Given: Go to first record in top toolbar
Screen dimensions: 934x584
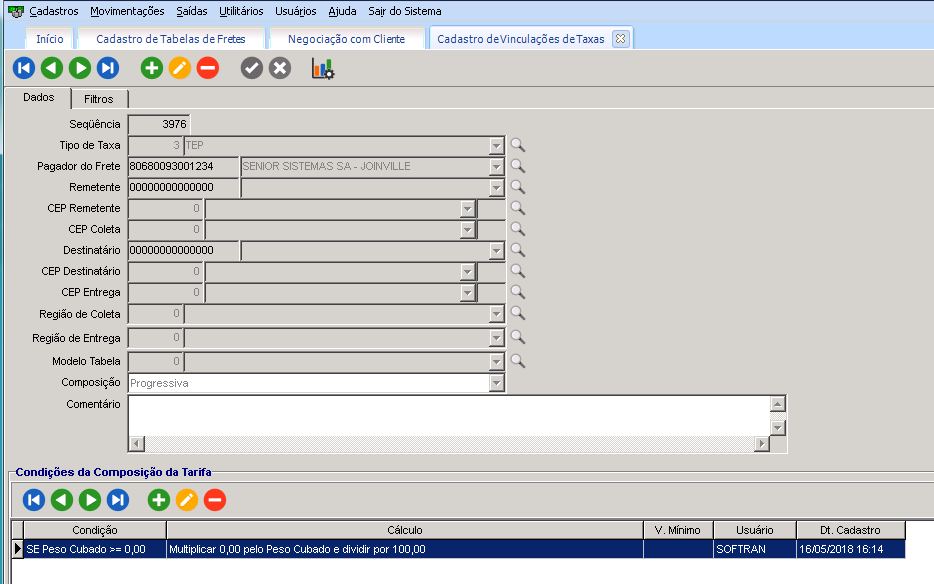Looking at the screenshot, I should point(24,68).
